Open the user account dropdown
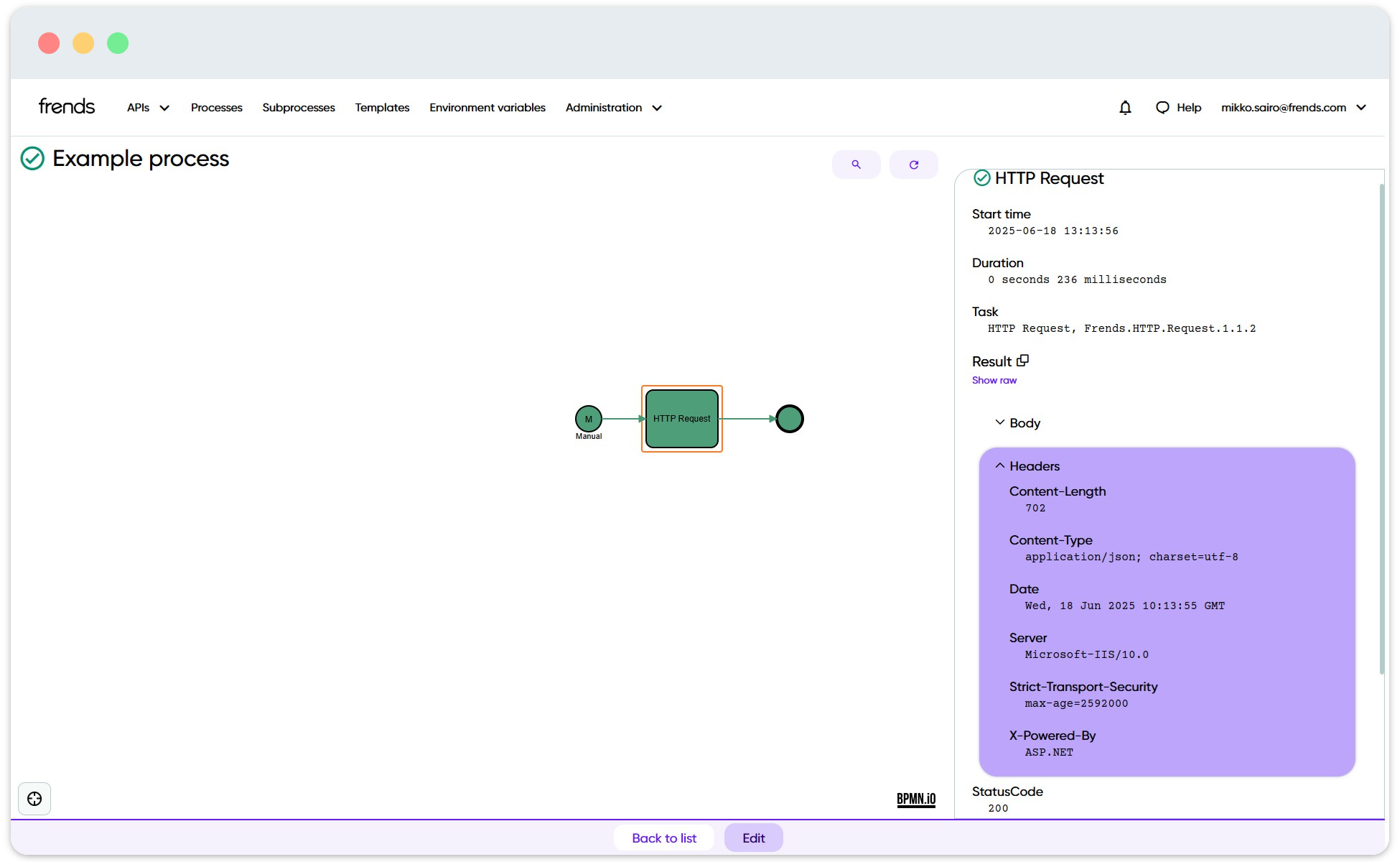The image size is (1400, 862). [1293, 108]
